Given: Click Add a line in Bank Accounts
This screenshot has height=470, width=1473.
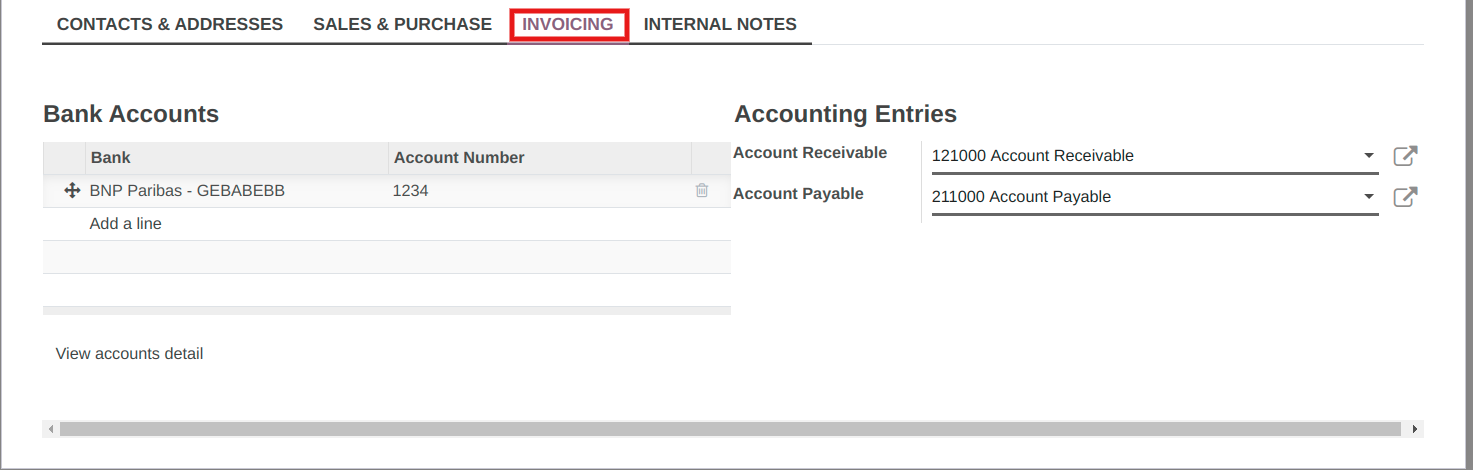Looking at the screenshot, I should [x=126, y=224].
